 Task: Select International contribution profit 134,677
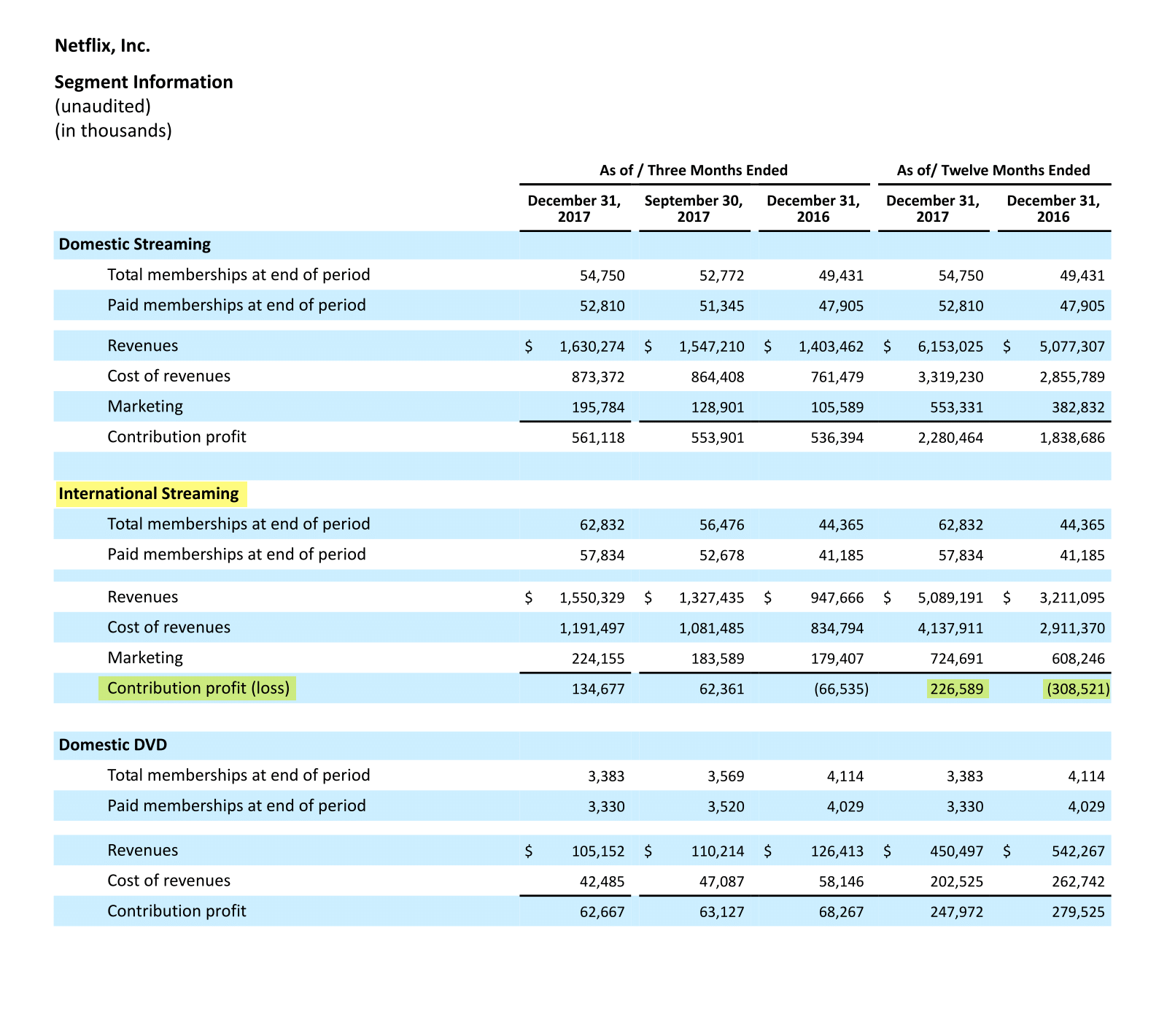point(598,689)
